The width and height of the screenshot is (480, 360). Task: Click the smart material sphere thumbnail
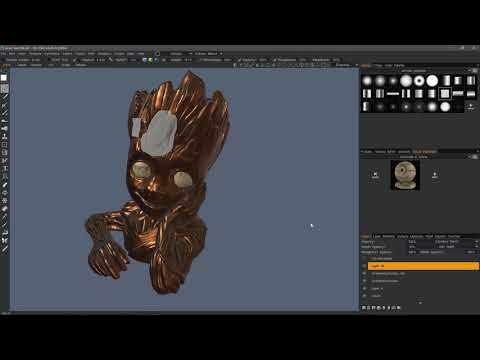pyautogui.click(x=405, y=175)
